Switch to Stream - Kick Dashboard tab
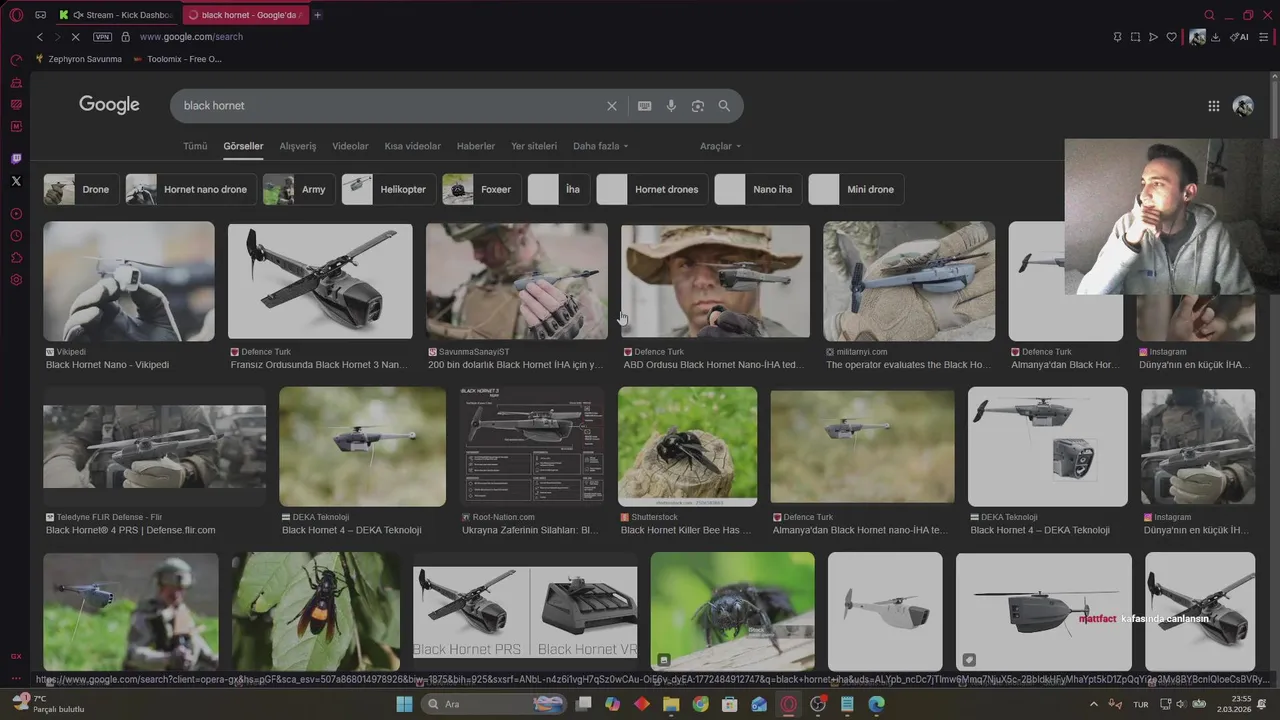The image size is (1280, 720). click(118, 15)
